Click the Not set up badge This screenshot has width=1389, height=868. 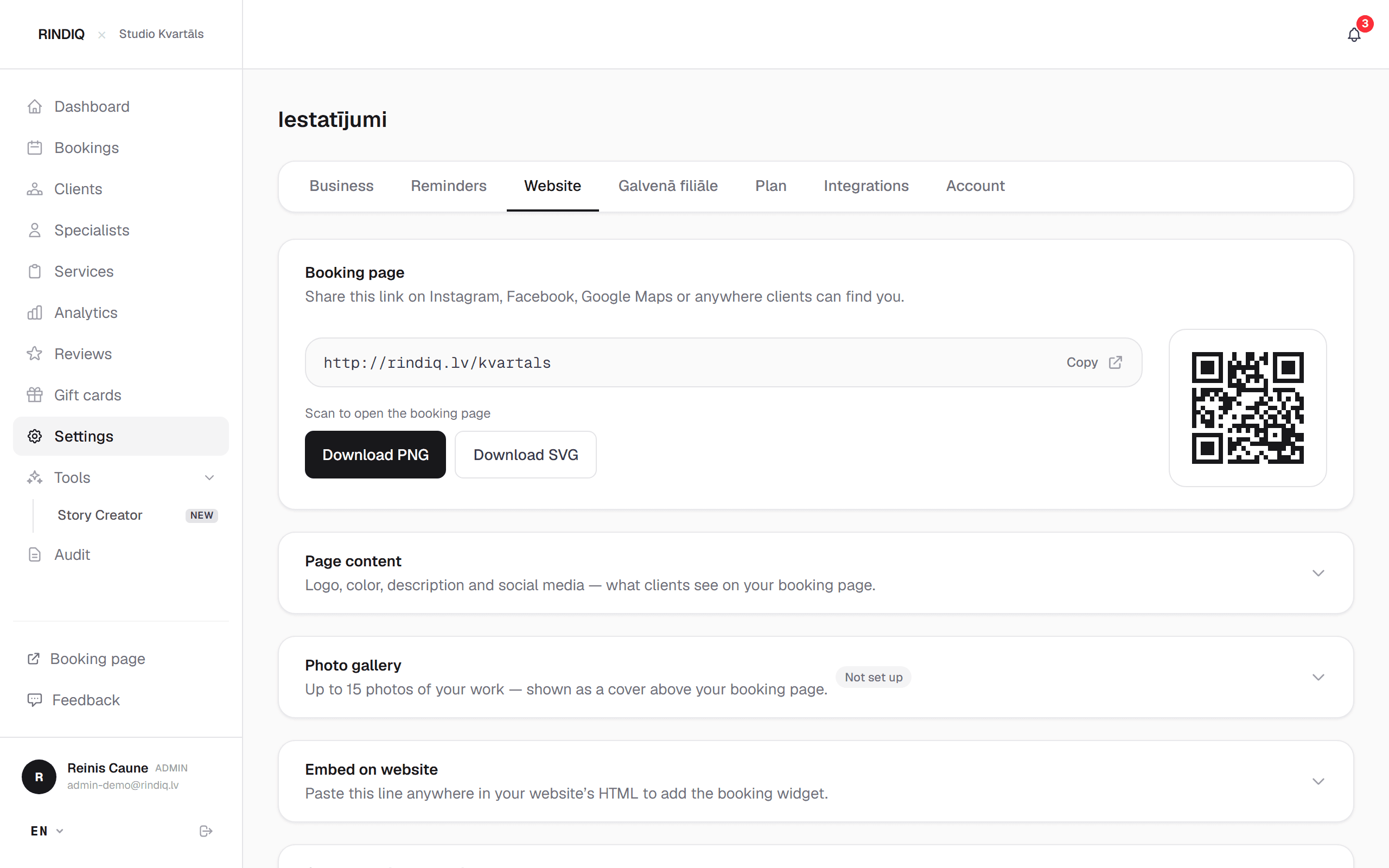[873, 678]
